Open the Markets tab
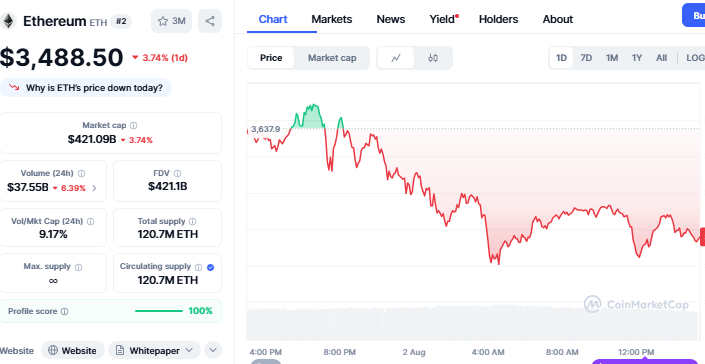The image size is (705, 364). (332, 19)
